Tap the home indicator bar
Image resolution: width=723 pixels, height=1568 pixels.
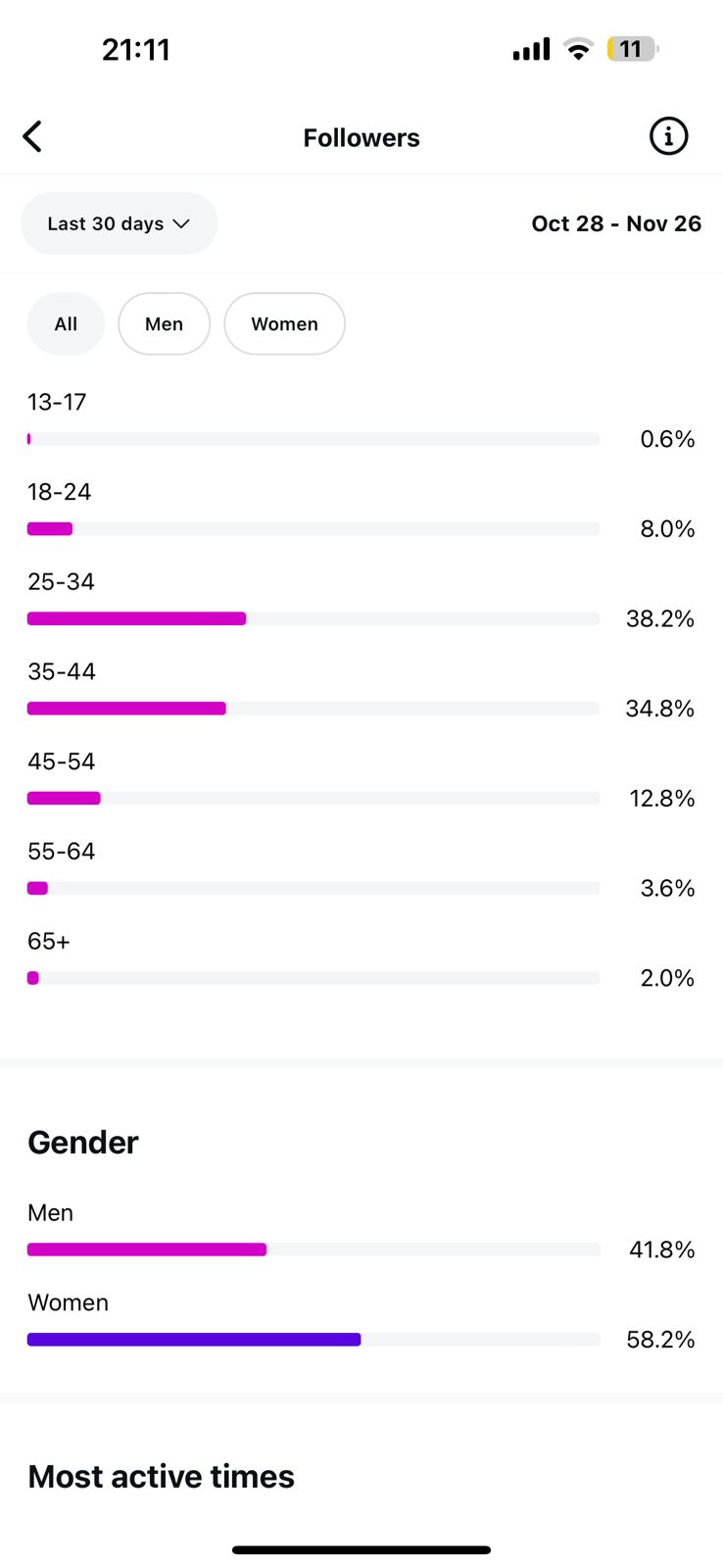[x=361, y=1550]
